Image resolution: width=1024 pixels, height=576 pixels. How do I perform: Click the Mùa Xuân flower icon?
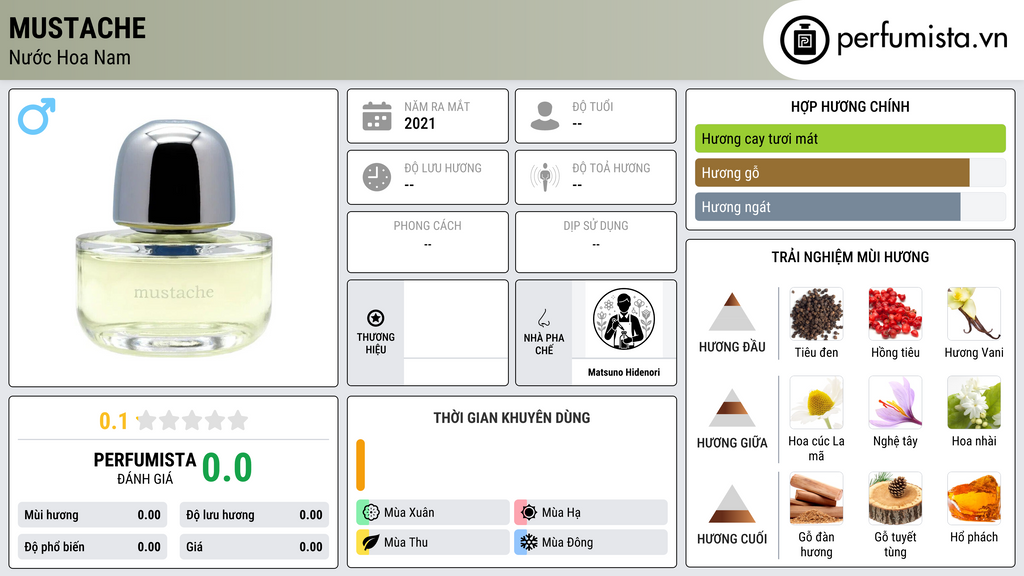(x=371, y=512)
